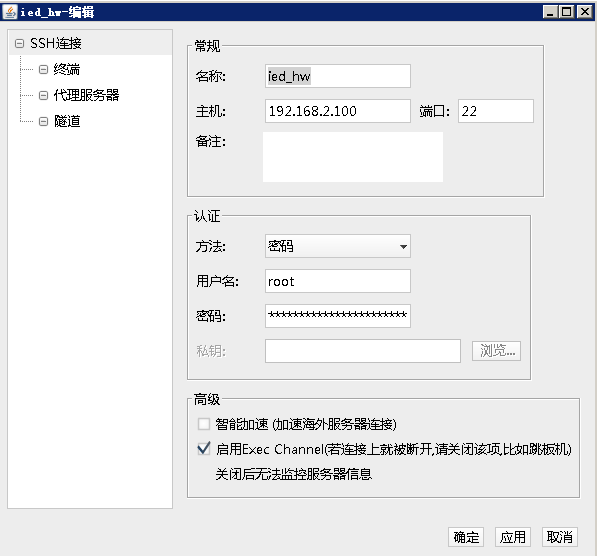Viewport: 597px width, 556px height.
Task: Collapse the SSH连接 tree node
Action: (x=19, y=43)
